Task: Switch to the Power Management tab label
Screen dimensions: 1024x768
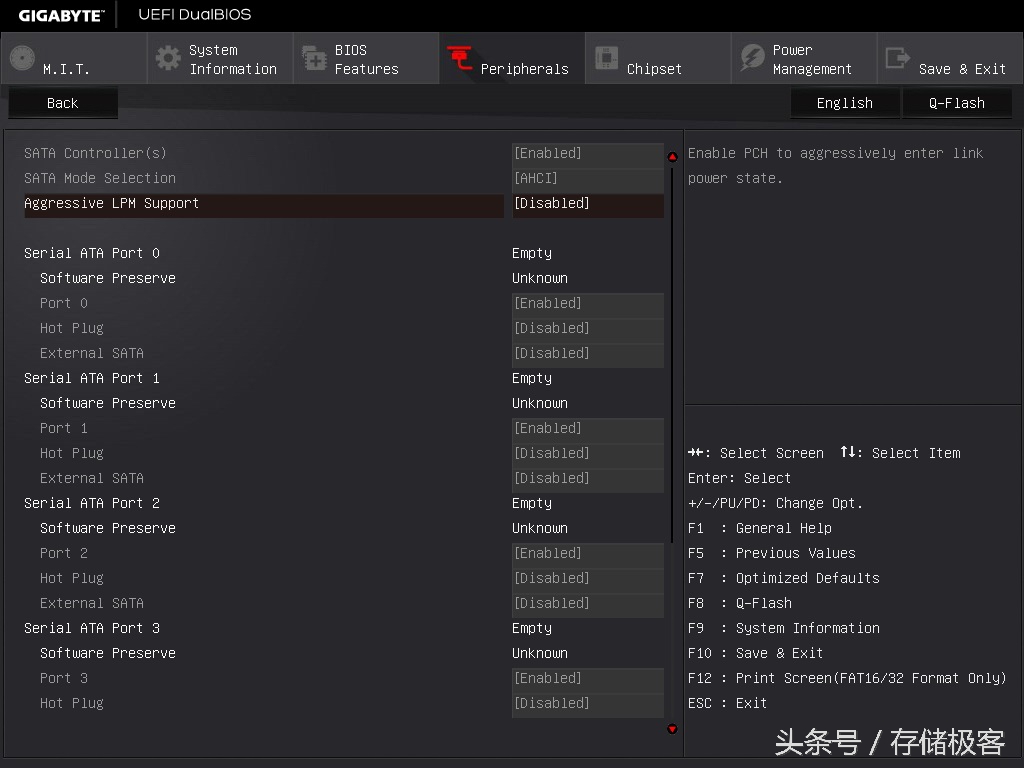Action: [x=812, y=60]
